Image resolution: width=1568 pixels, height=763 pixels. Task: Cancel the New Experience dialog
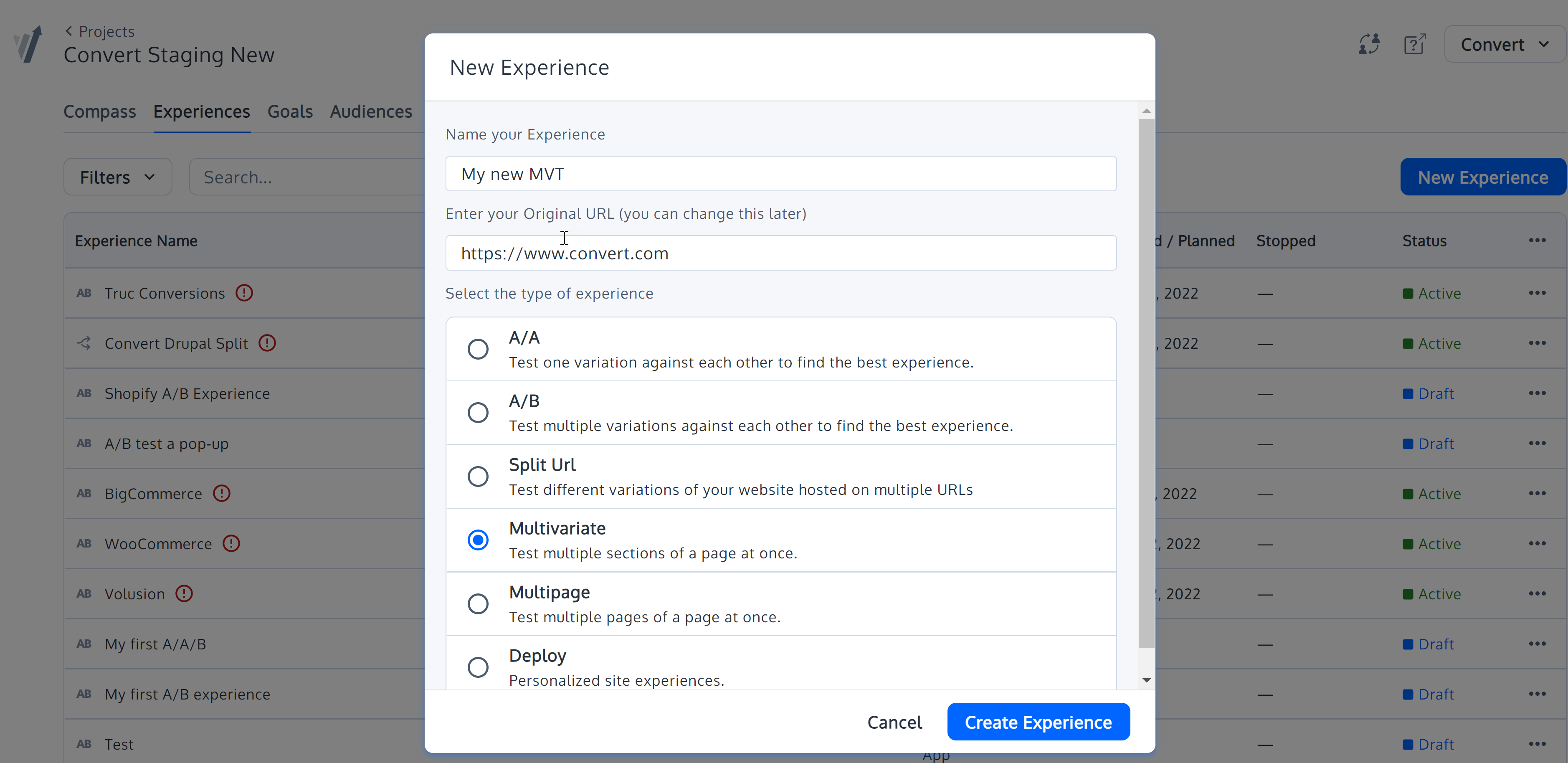coord(895,722)
